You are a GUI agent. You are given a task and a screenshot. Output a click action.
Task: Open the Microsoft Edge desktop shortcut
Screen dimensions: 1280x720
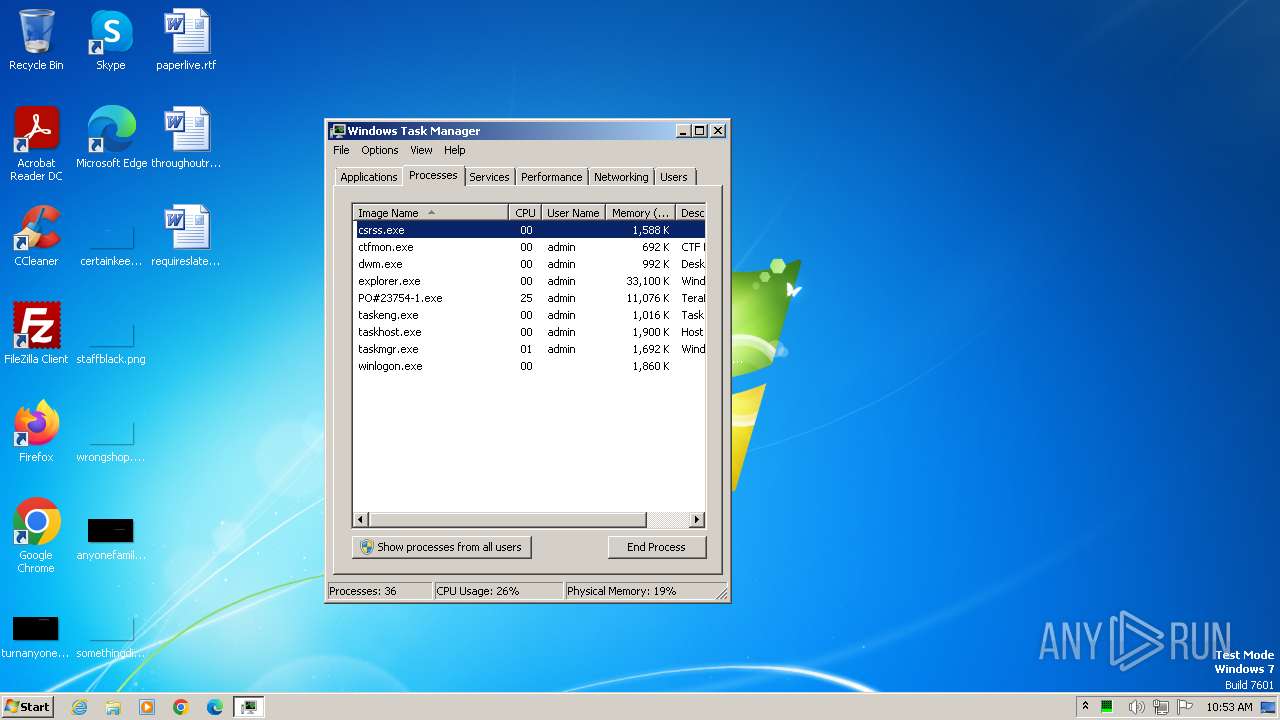111,137
